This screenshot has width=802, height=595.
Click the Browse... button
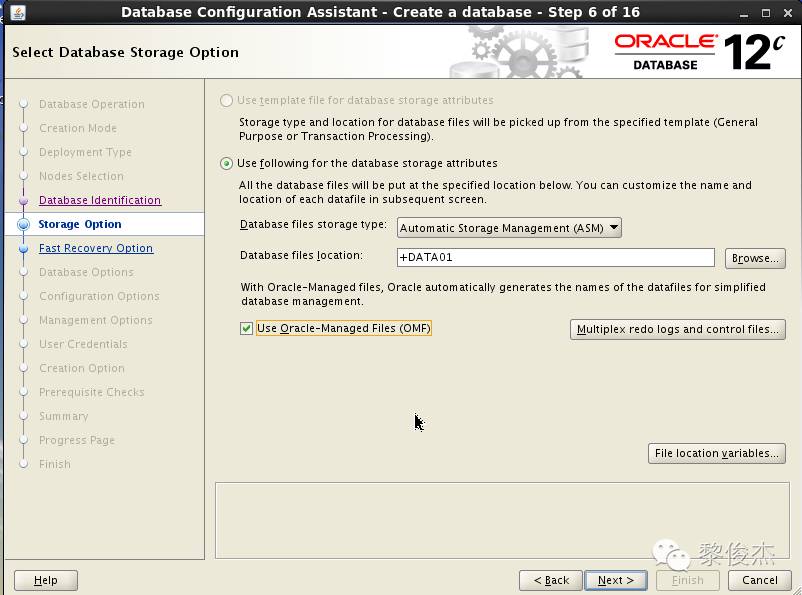tap(755, 258)
